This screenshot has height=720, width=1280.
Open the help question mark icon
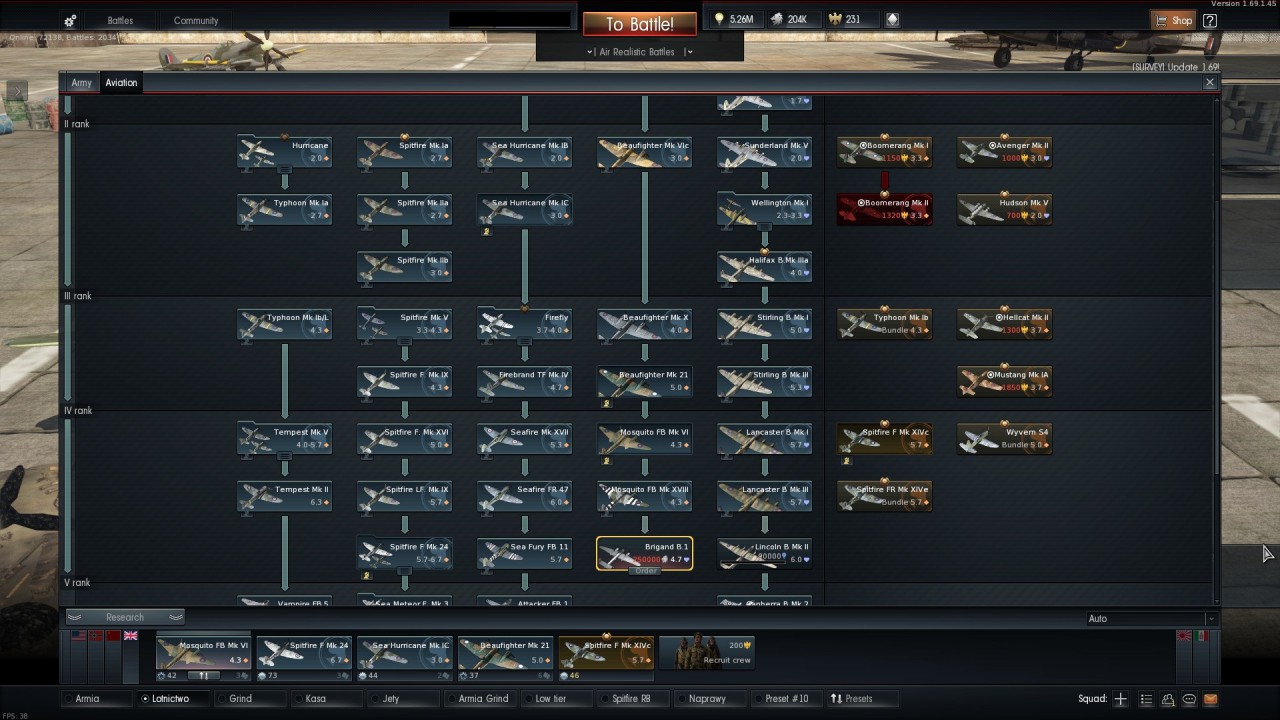coord(1210,20)
